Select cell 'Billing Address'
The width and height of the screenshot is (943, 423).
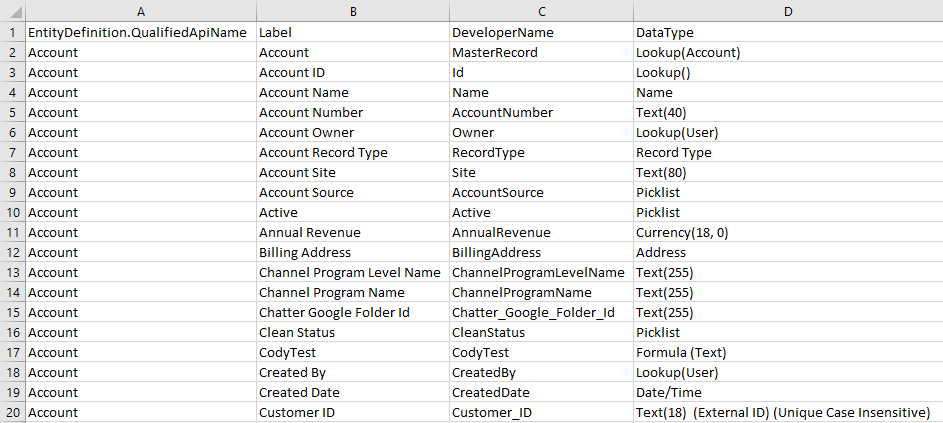click(353, 252)
